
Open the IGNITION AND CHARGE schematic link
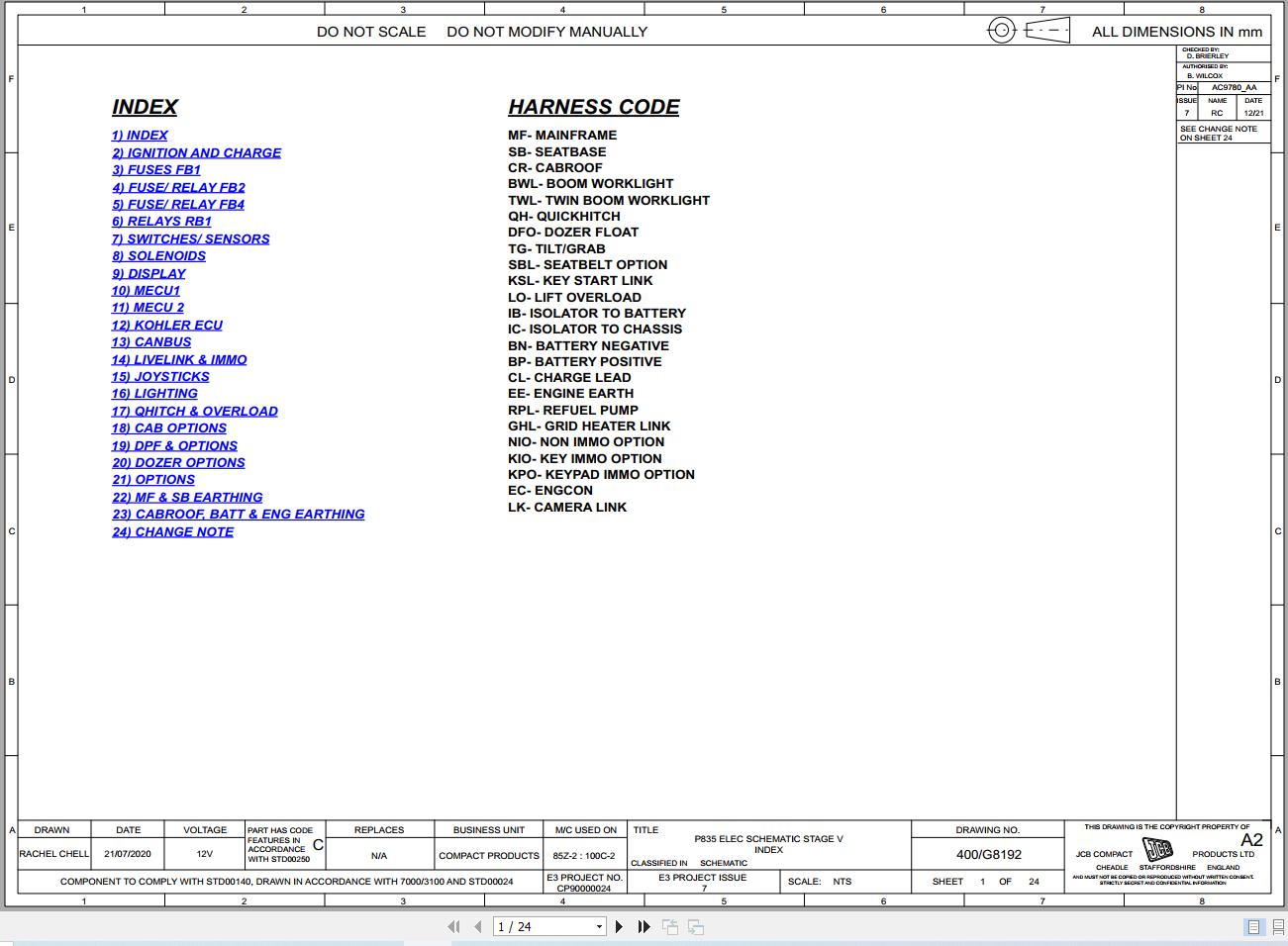coord(196,152)
